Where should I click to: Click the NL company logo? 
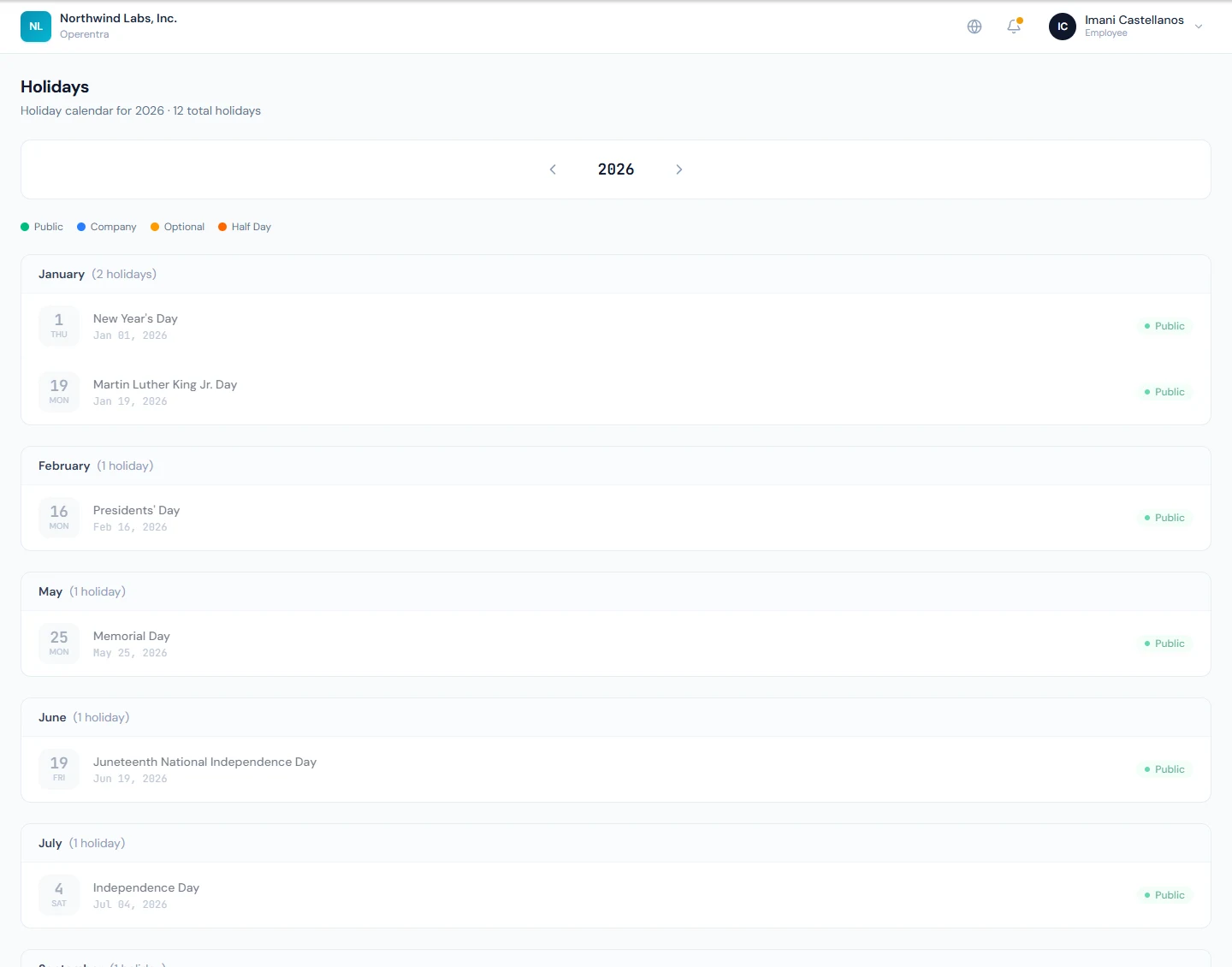coord(36,27)
